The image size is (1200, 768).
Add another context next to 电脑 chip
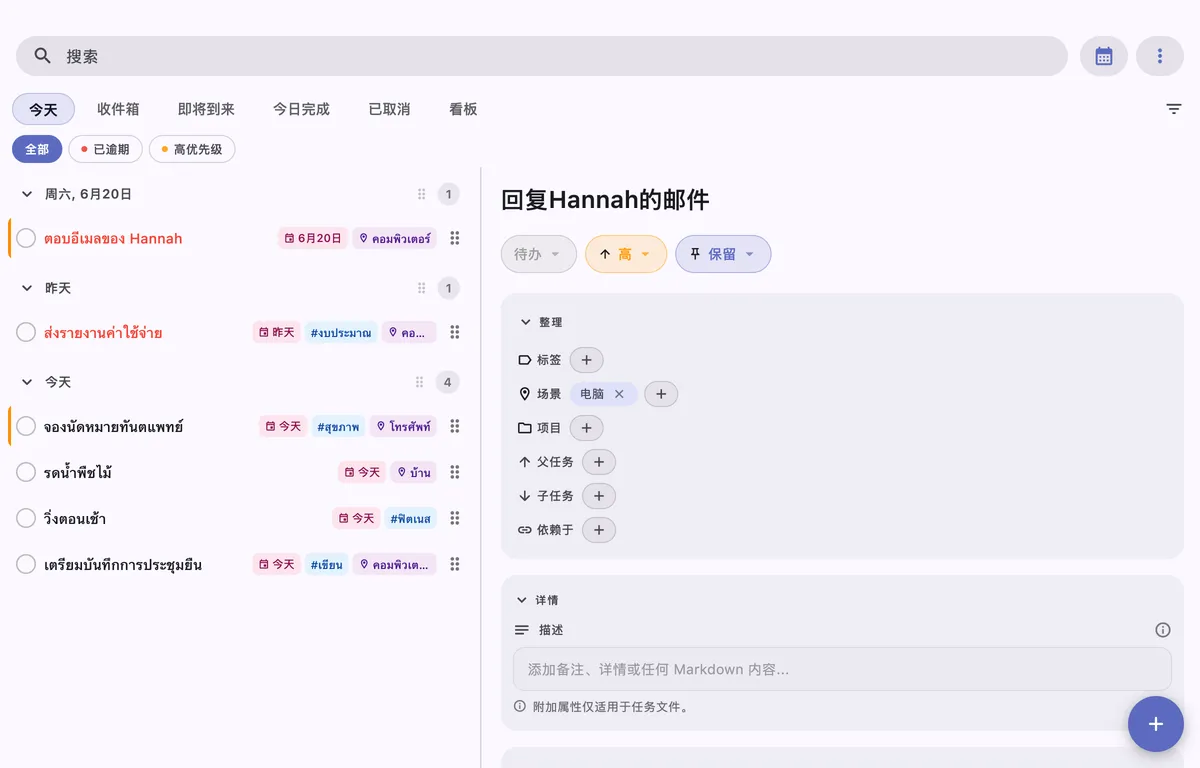click(661, 394)
